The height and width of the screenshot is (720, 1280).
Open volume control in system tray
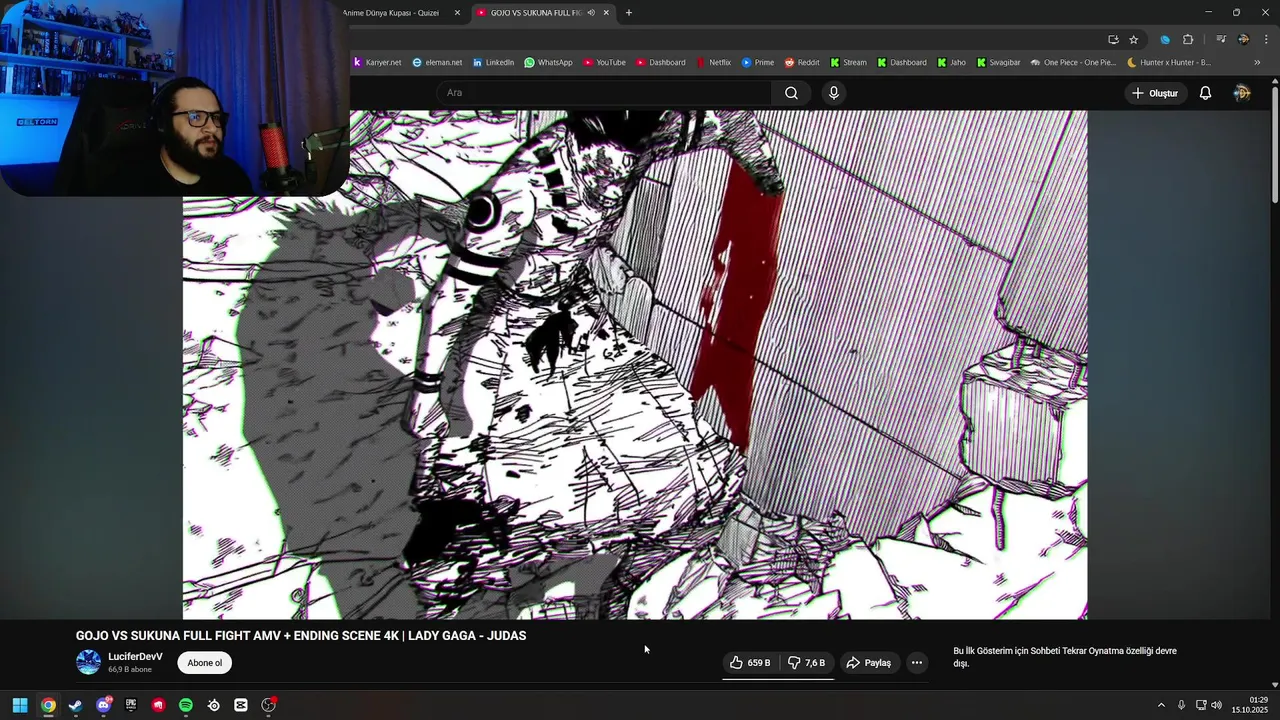pos(1216,705)
